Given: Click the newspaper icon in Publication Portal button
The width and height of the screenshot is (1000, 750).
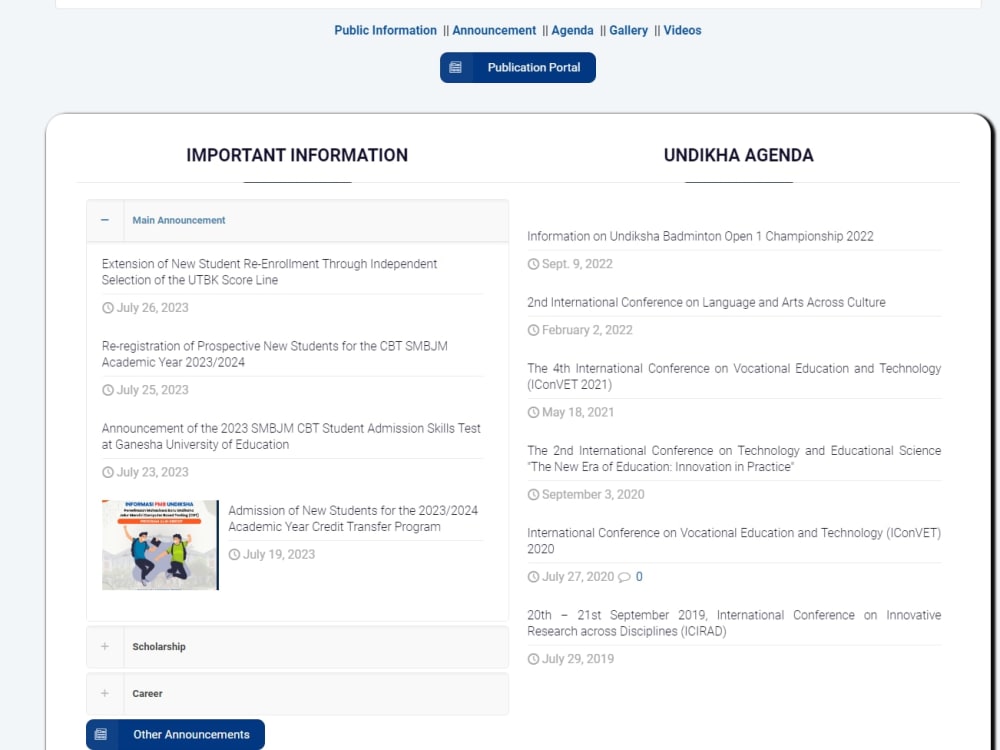Looking at the screenshot, I should 455,68.
